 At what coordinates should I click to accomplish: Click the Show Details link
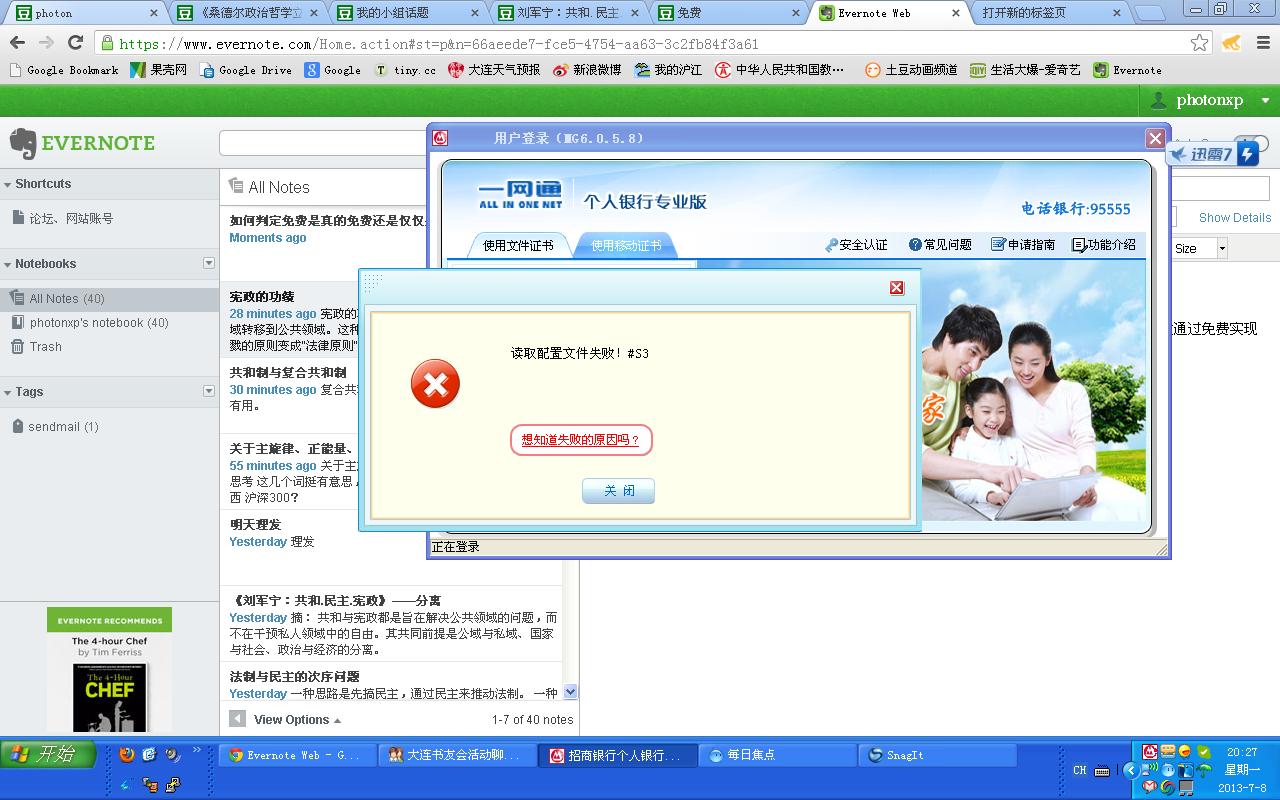click(1235, 218)
